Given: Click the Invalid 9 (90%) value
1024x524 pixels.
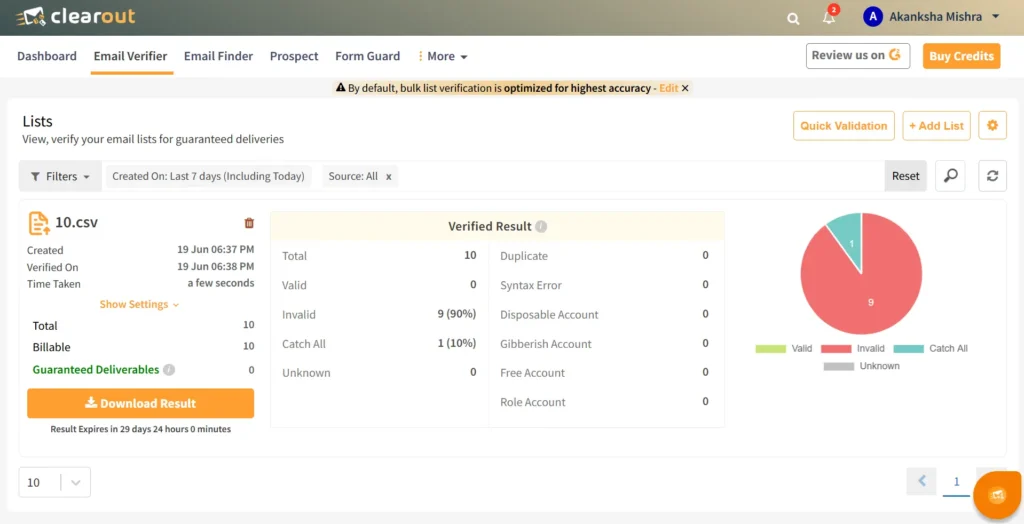Looking at the screenshot, I should coord(456,314).
